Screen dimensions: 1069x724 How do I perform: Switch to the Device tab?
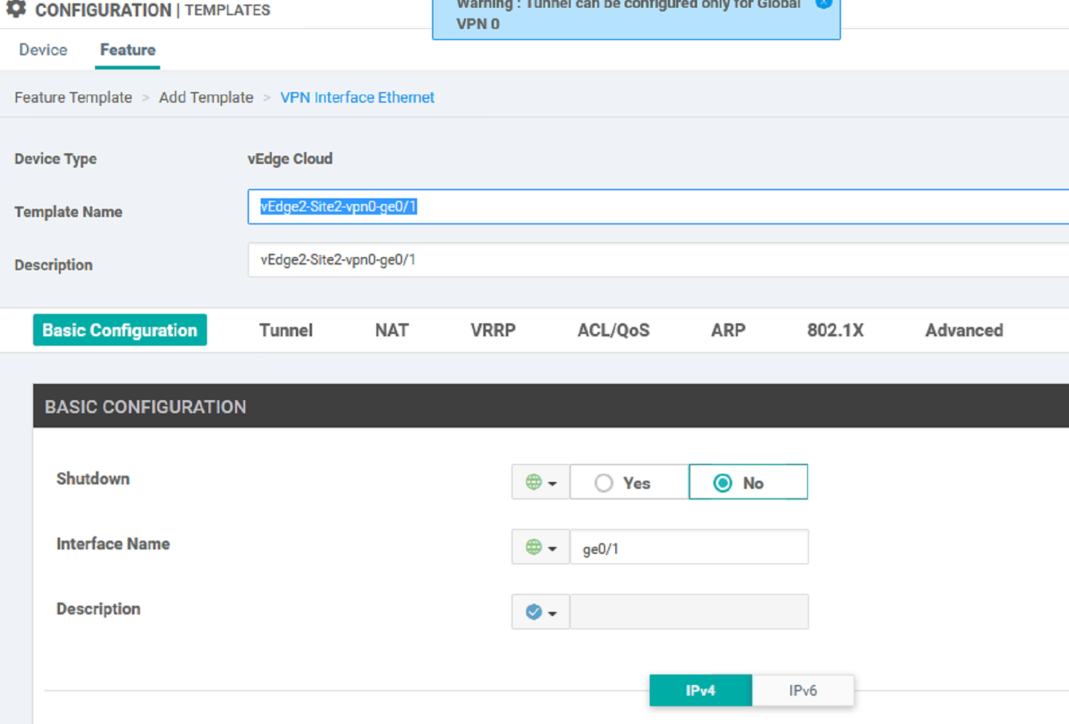point(43,50)
